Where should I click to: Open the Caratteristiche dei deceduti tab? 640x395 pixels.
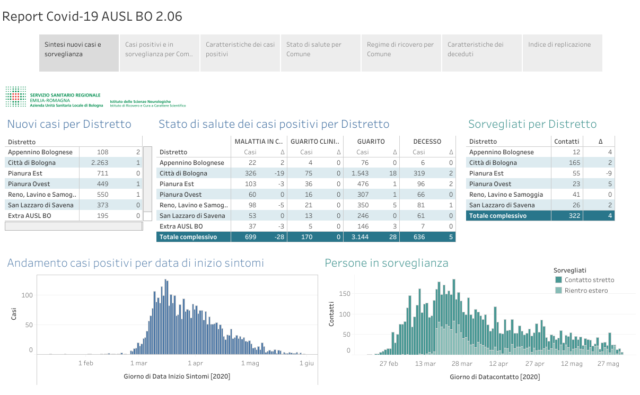482,53
